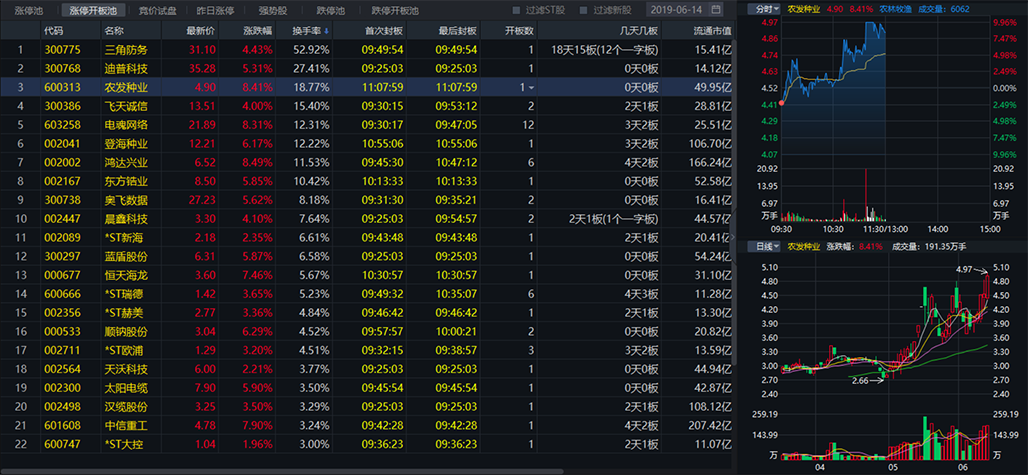Select the 奥飞数据 stock row
Viewport: 1028px width, 475px height.
366,200
